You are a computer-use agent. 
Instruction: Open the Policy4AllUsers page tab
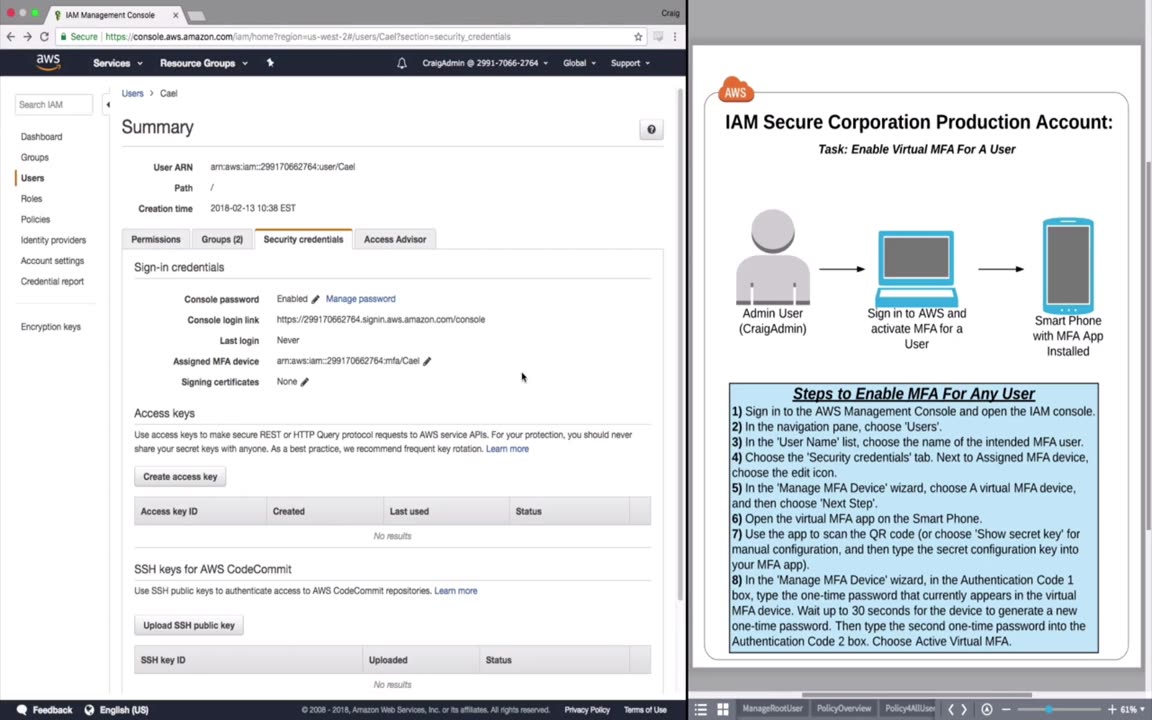(x=910, y=708)
